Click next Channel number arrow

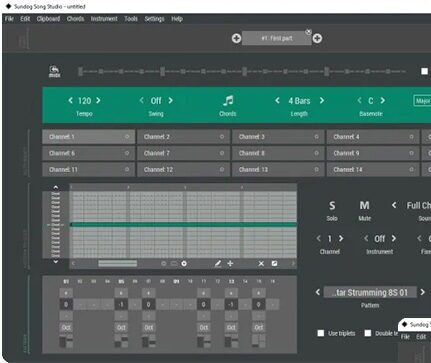pos(341,238)
